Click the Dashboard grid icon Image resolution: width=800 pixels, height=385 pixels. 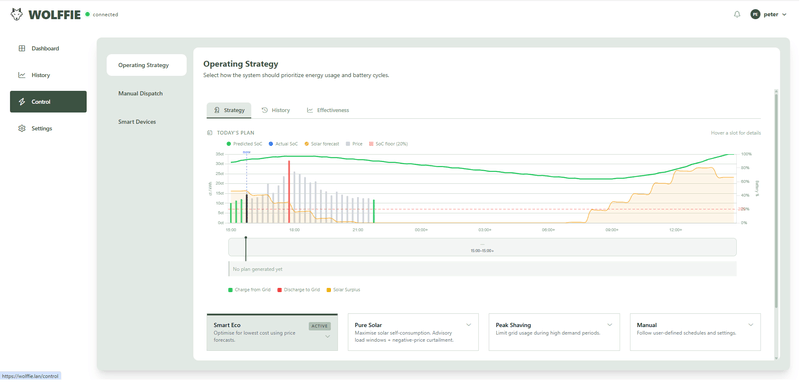point(21,48)
